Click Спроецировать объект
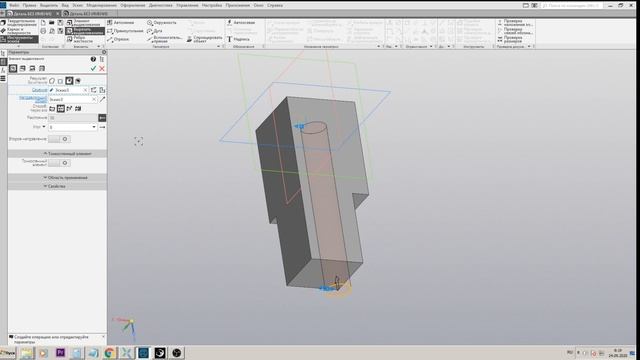The height and width of the screenshot is (360, 640). 204,39
